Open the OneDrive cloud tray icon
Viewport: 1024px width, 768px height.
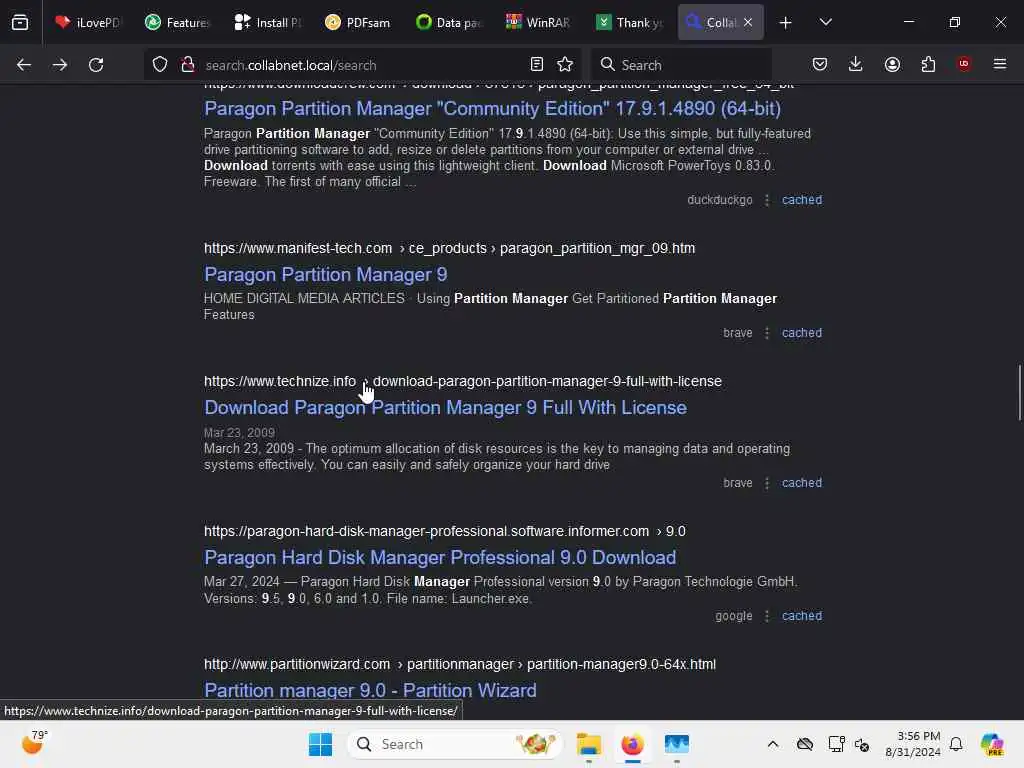[805, 744]
